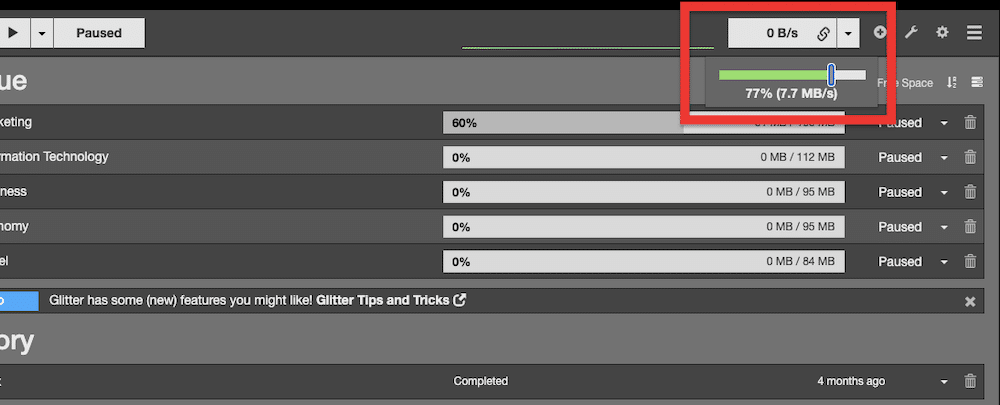Remove the Completed history entry with trash icon
The image size is (1000, 405).
(x=969, y=381)
